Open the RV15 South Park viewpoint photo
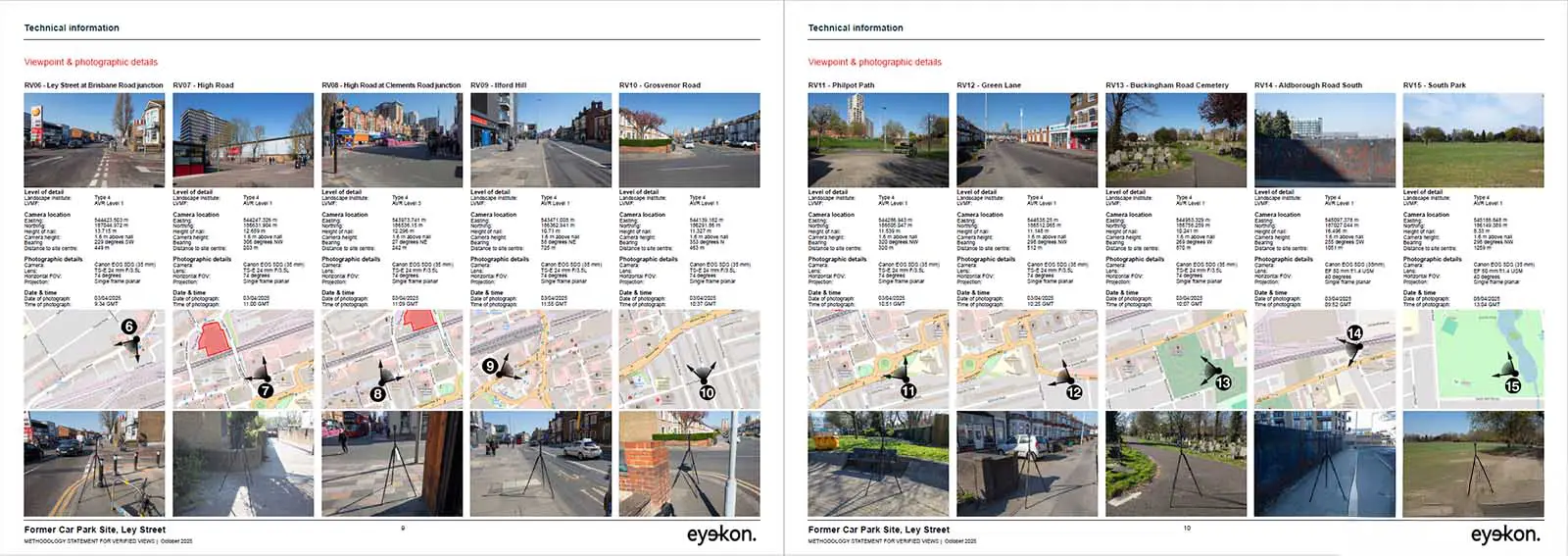The image size is (1568, 556). [1473, 140]
